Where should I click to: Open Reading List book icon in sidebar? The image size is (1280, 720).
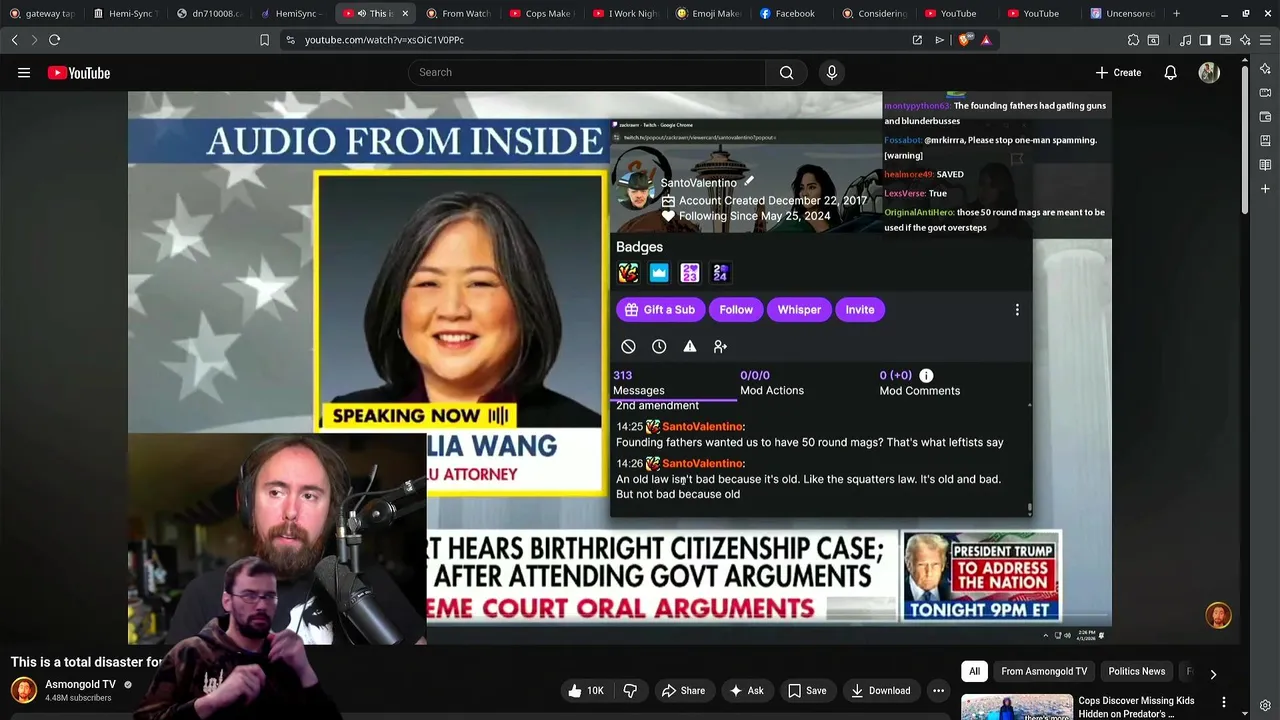click(1265, 165)
